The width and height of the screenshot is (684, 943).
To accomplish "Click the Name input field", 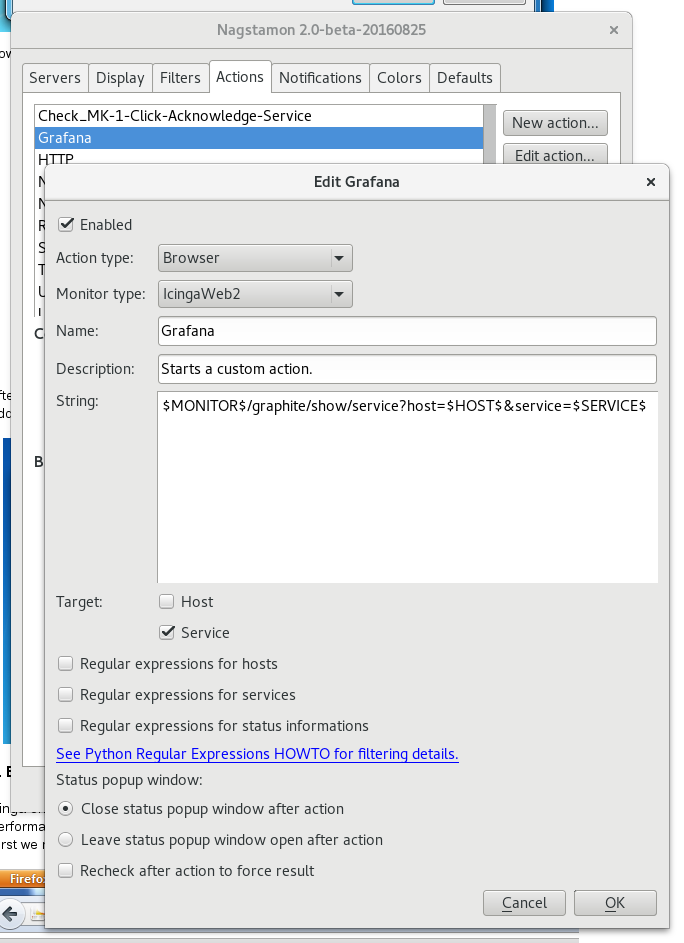I will (407, 331).
